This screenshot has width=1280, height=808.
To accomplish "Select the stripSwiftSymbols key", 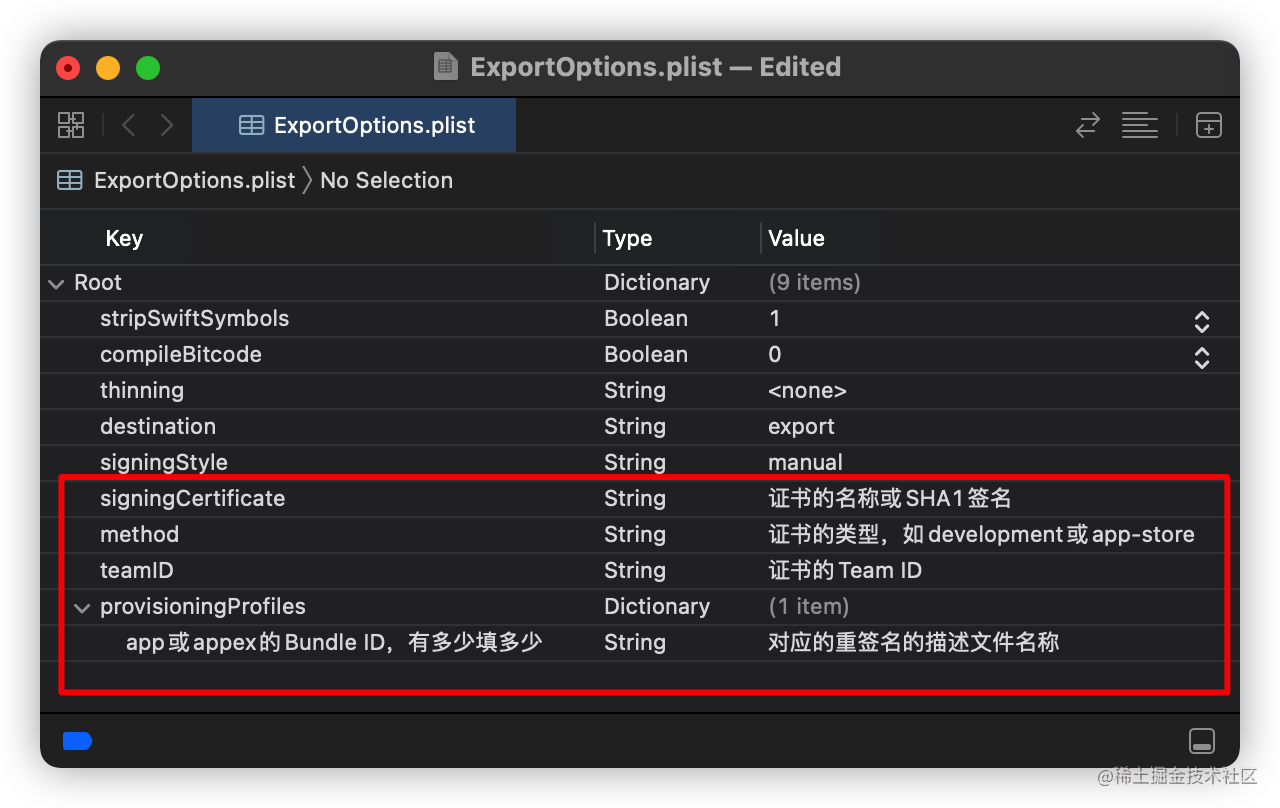I will click(194, 318).
